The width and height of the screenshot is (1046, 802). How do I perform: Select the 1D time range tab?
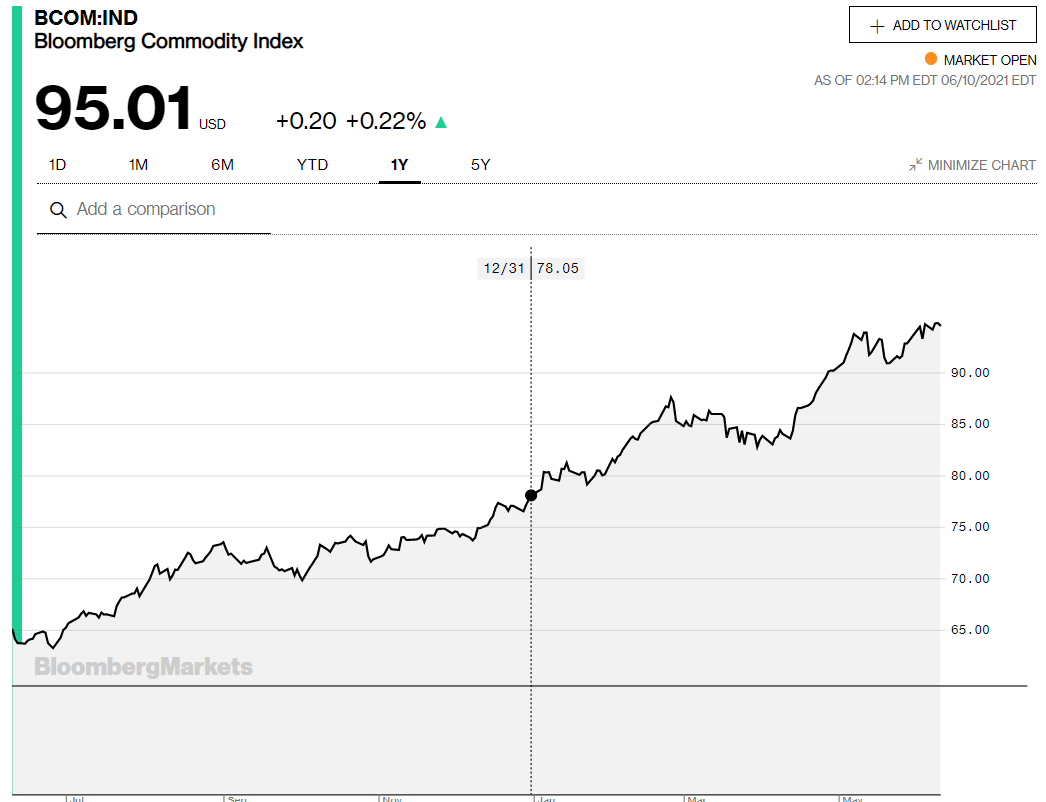58,165
